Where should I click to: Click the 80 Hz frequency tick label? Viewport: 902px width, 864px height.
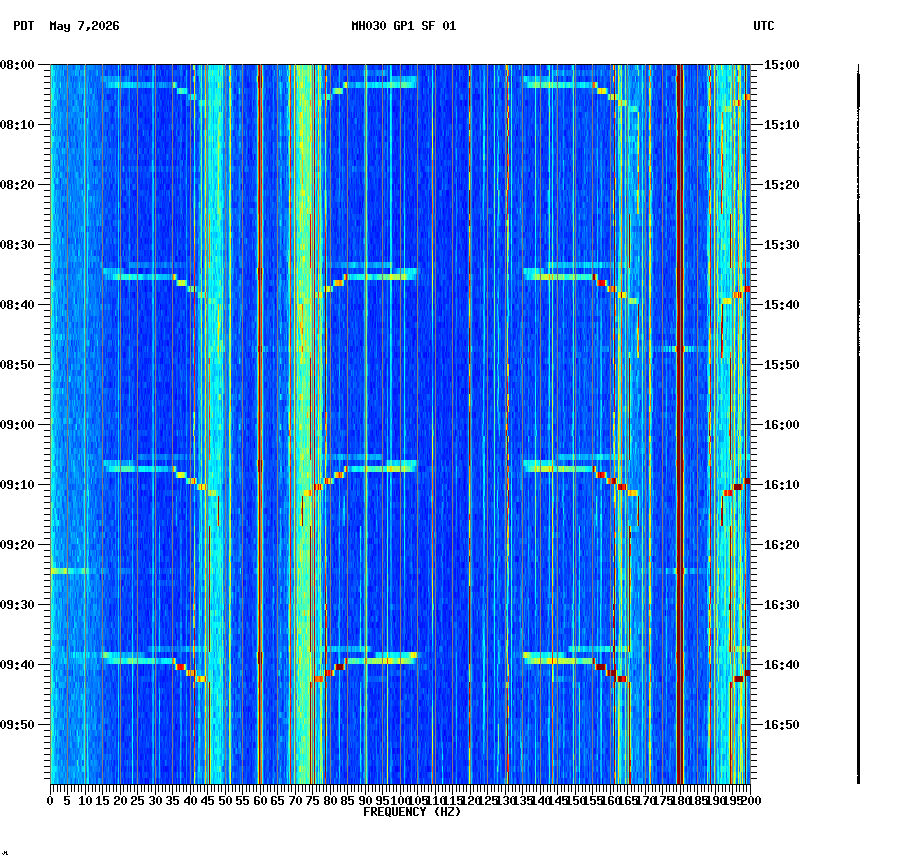(x=330, y=801)
